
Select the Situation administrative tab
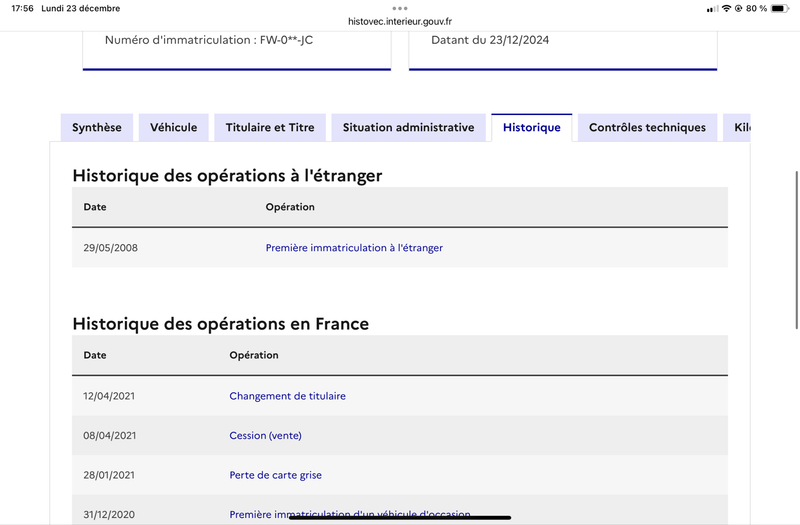point(409,128)
